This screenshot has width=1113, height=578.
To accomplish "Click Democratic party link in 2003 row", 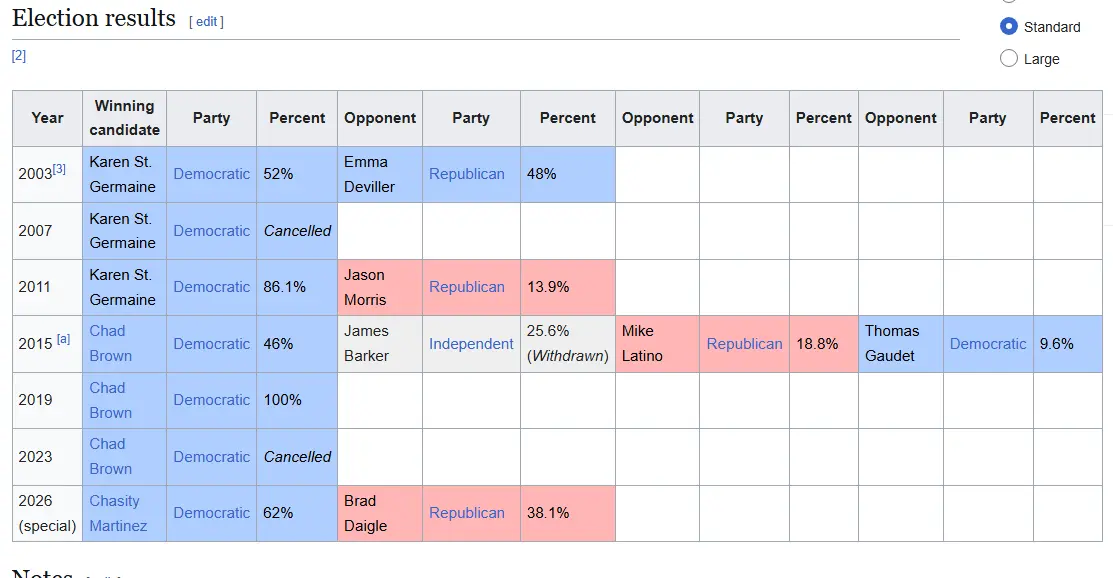I will coord(211,174).
